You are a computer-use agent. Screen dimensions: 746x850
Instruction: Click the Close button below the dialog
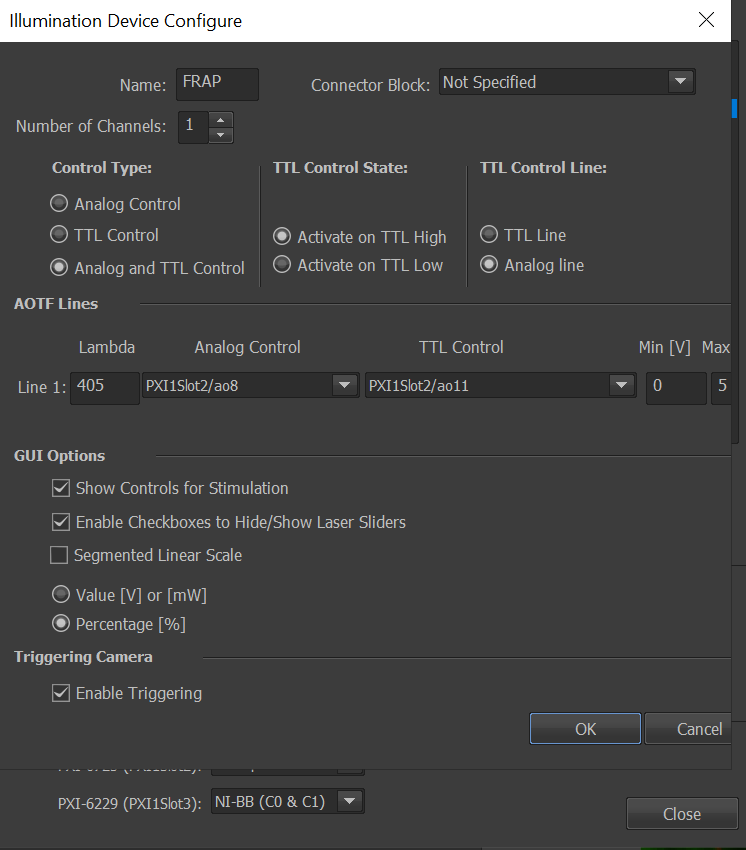(x=681, y=814)
